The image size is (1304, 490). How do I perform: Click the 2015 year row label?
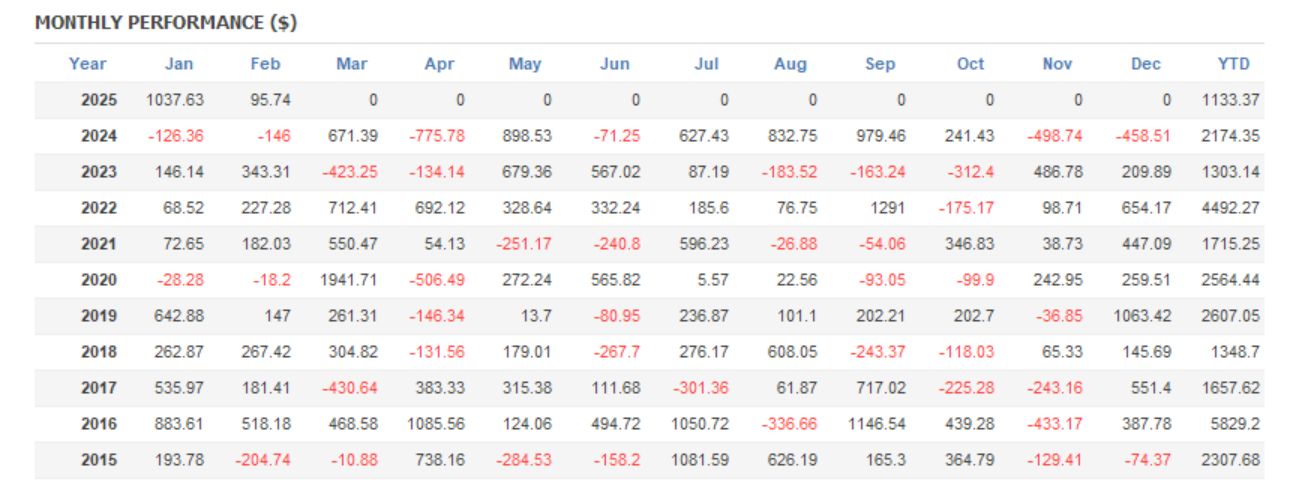pos(99,460)
